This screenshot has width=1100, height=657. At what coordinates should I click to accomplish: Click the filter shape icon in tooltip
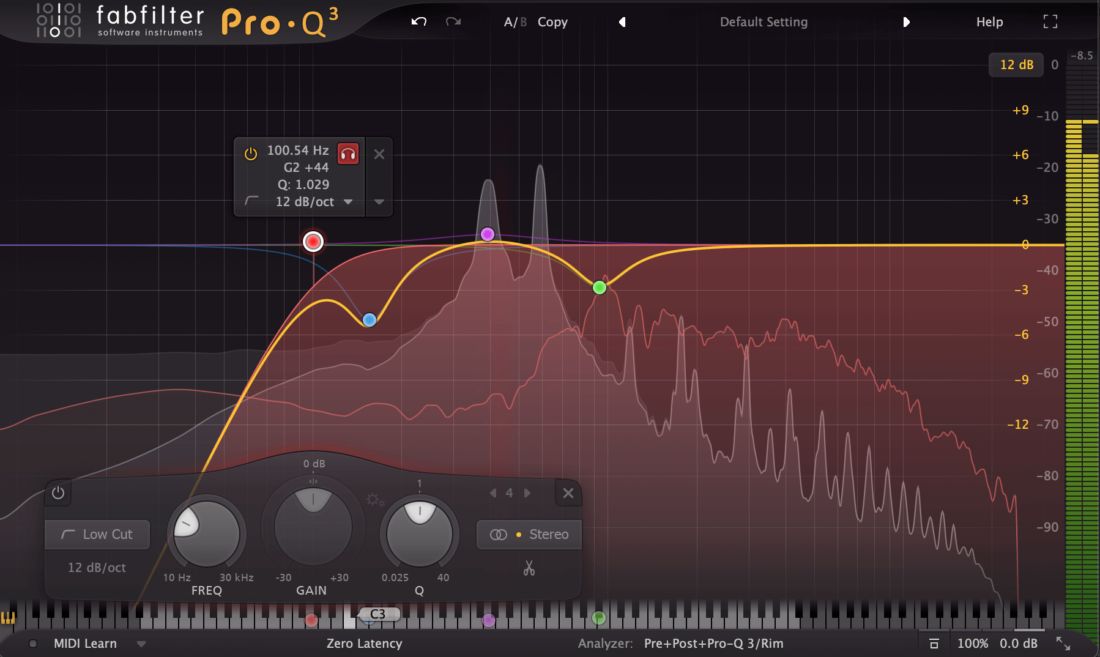252,202
